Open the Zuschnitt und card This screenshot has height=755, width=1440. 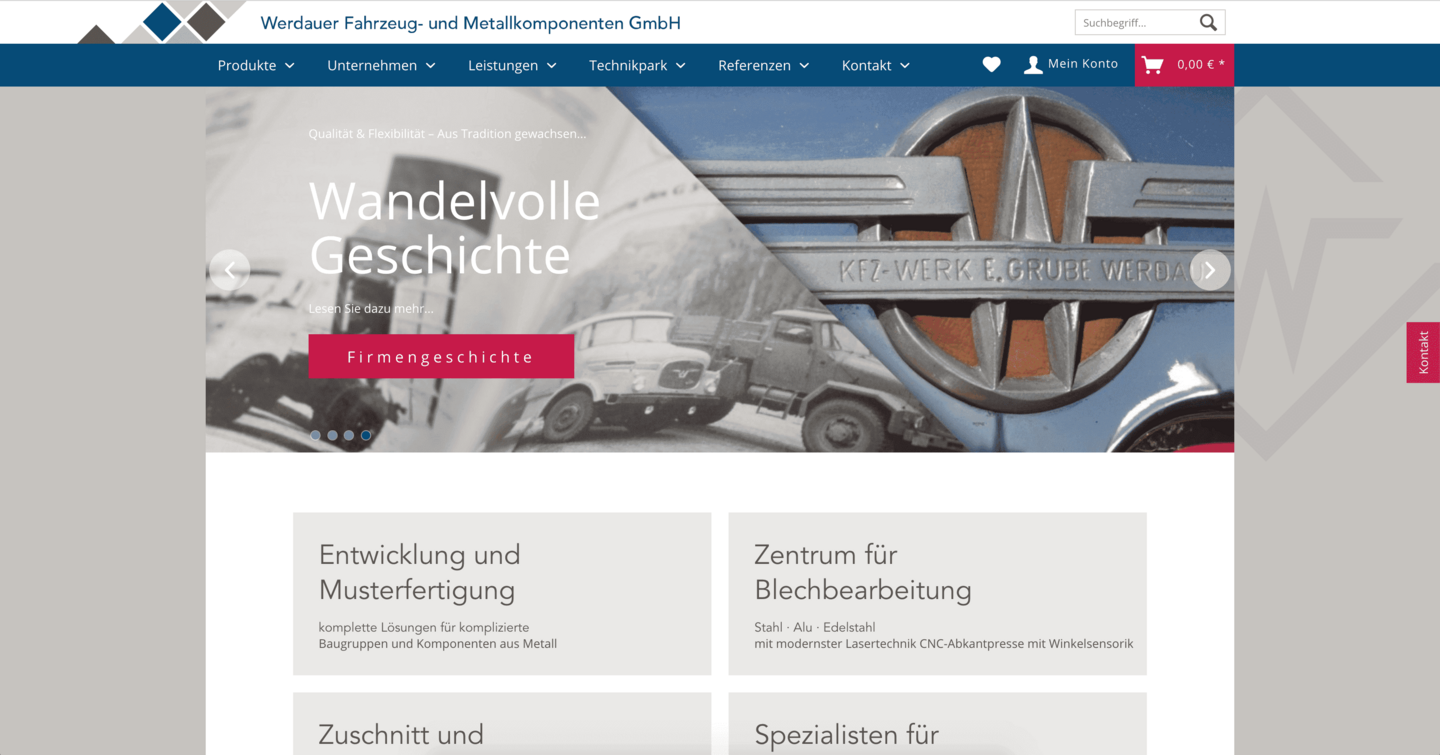pyautogui.click(x=502, y=724)
